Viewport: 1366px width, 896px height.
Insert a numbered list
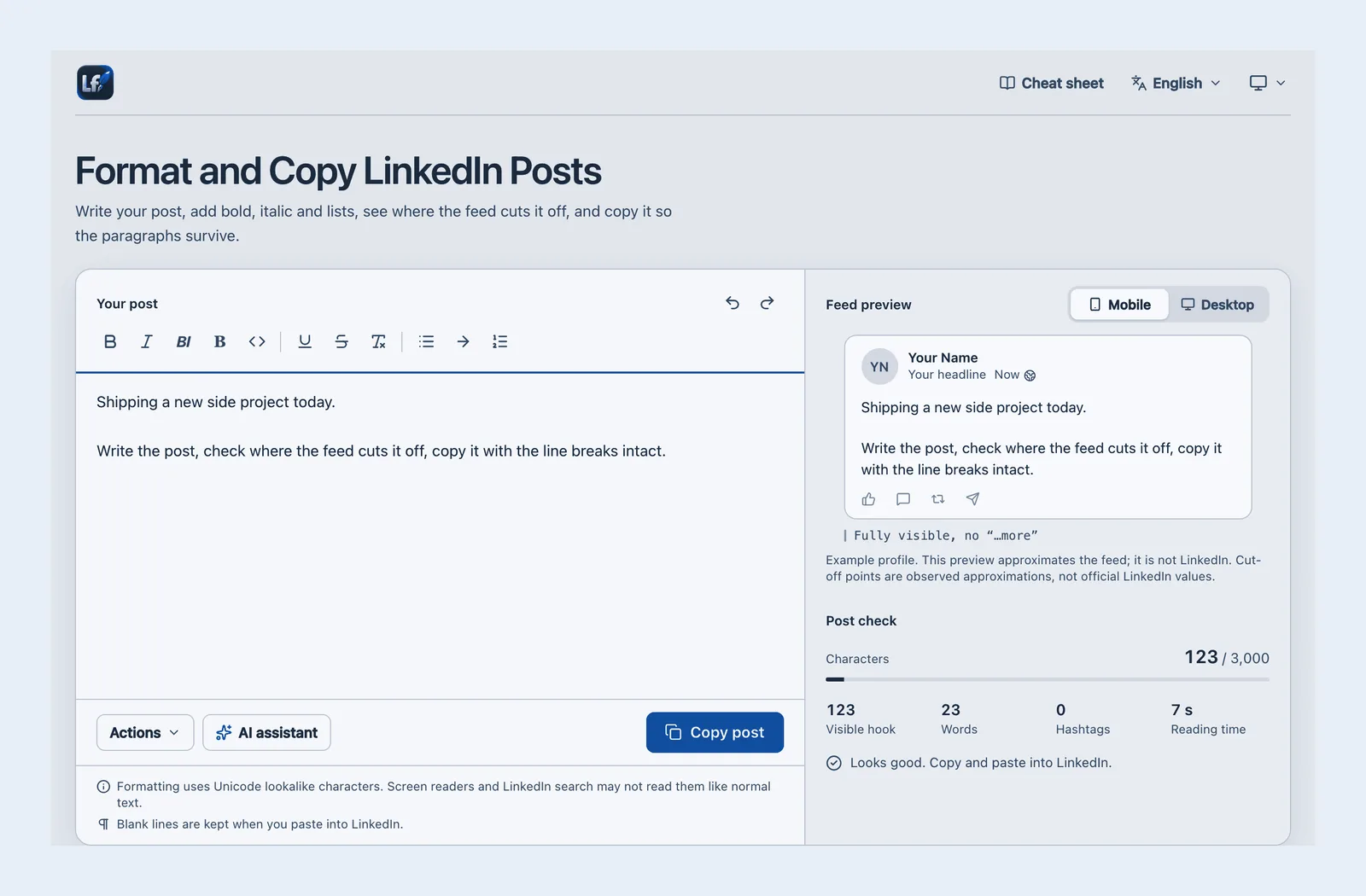tap(499, 341)
